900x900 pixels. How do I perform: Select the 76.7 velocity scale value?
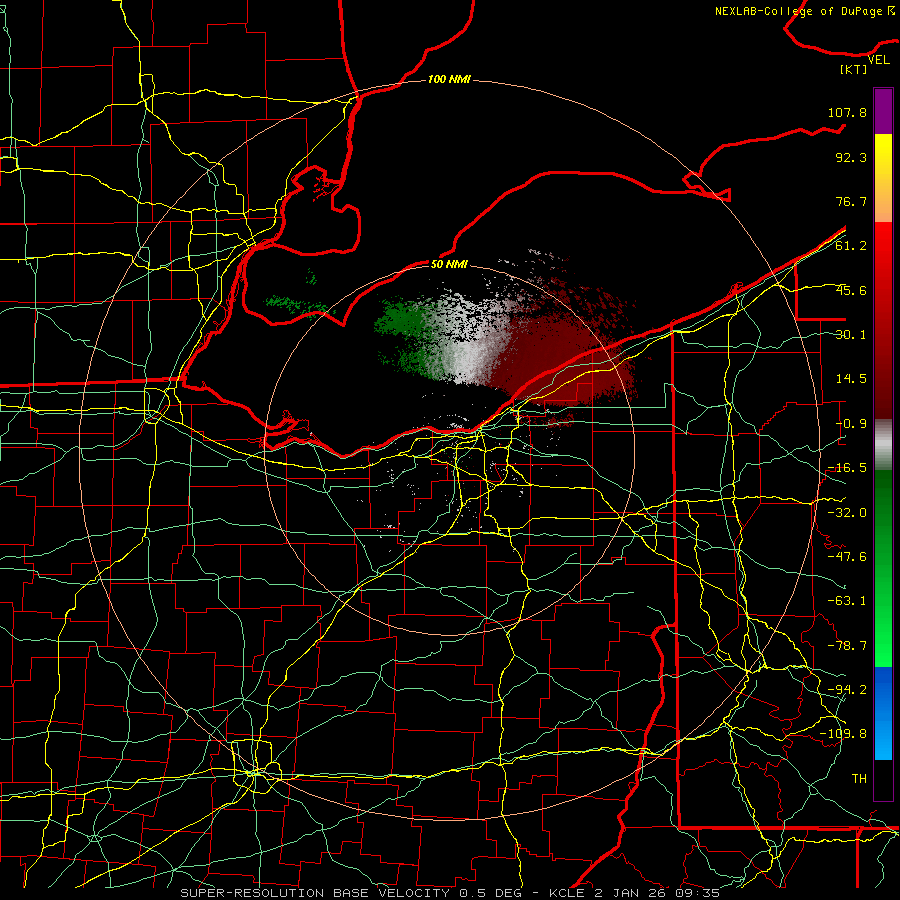851,201
